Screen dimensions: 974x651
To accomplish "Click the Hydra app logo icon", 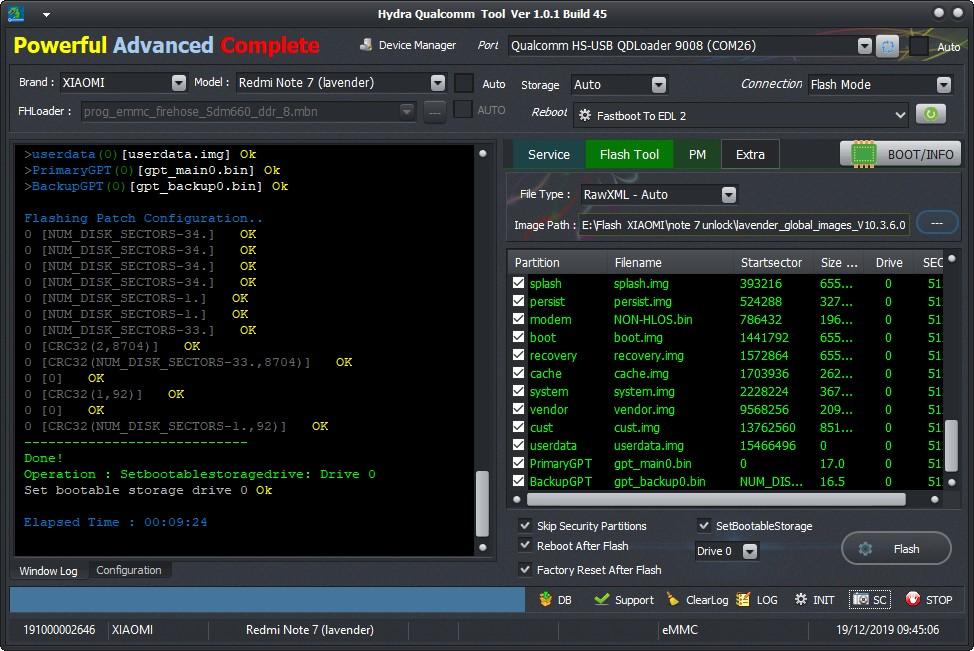I will coord(17,13).
